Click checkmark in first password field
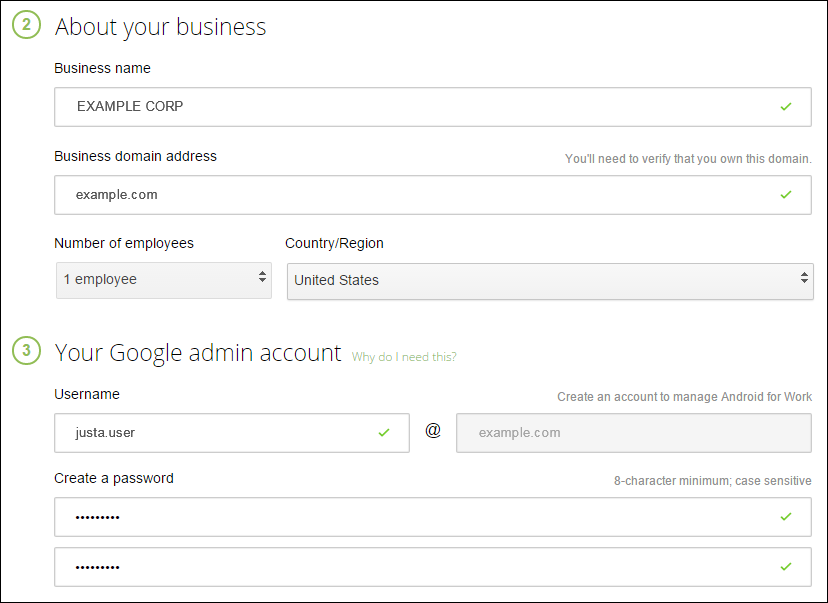This screenshot has height=603, width=828. click(x=786, y=517)
